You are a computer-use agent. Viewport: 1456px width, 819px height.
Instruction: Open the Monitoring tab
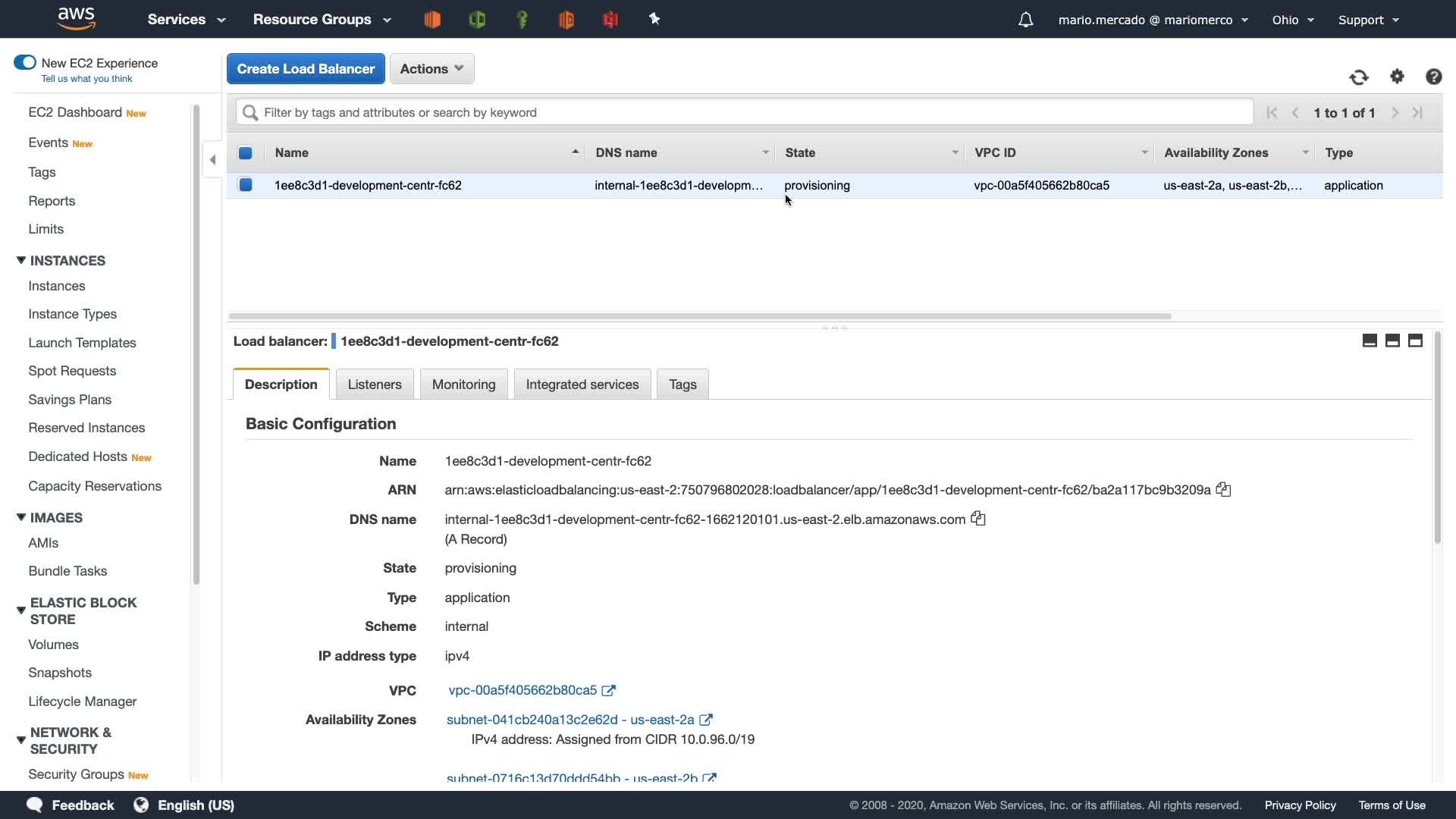[x=463, y=384]
